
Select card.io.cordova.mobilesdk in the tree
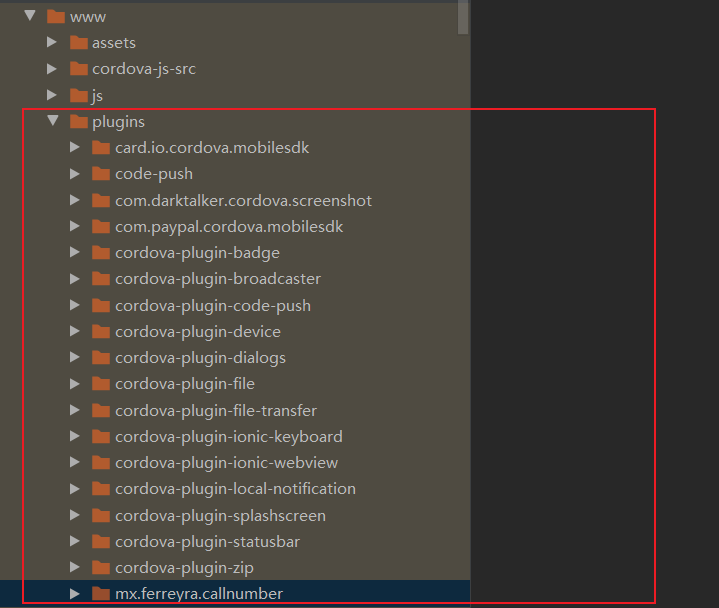(212, 148)
